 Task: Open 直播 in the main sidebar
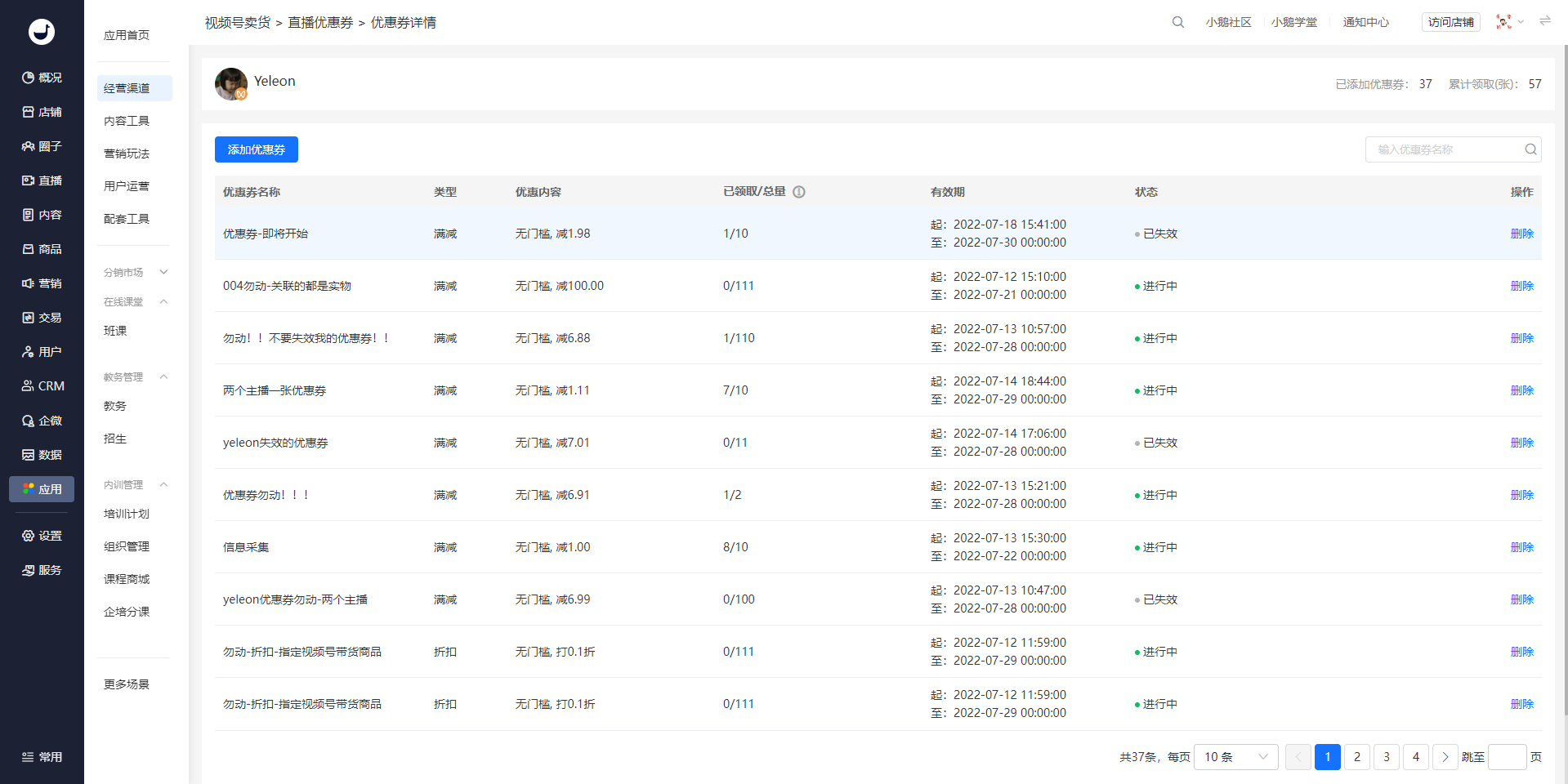[x=42, y=180]
